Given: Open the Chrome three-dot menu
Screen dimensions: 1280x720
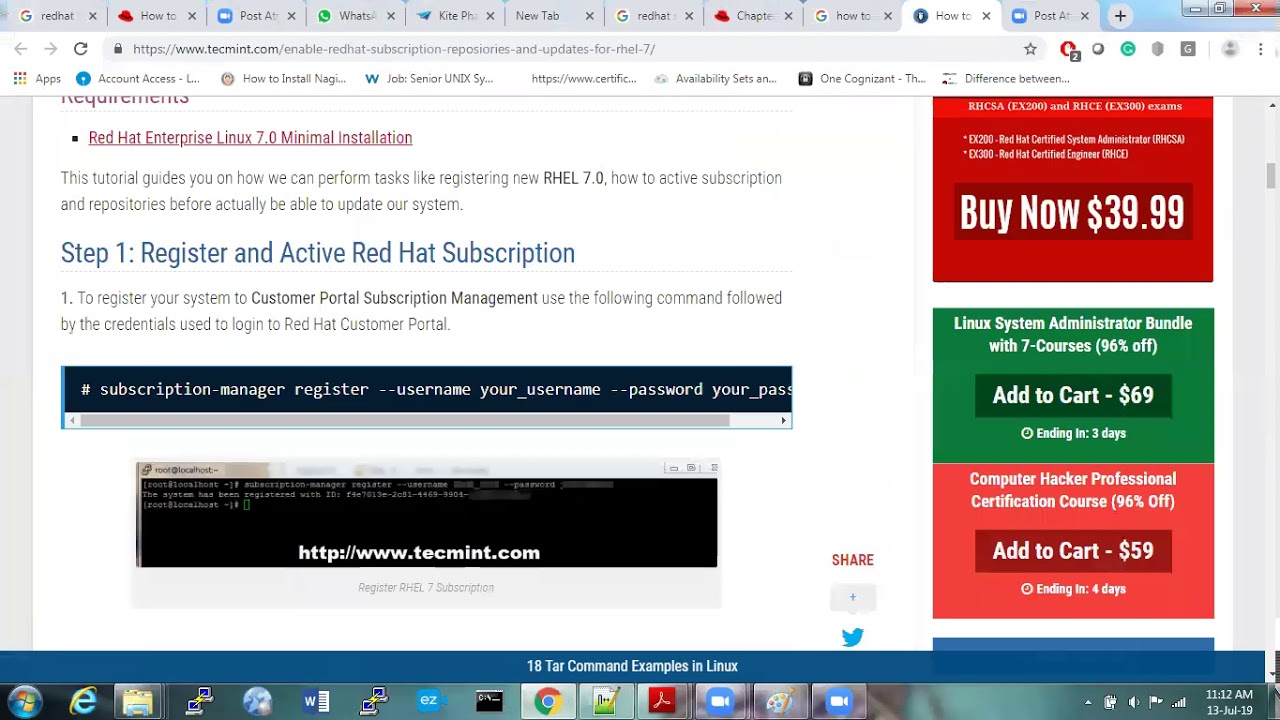Looking at the screenshot, I should [1260, 49].
